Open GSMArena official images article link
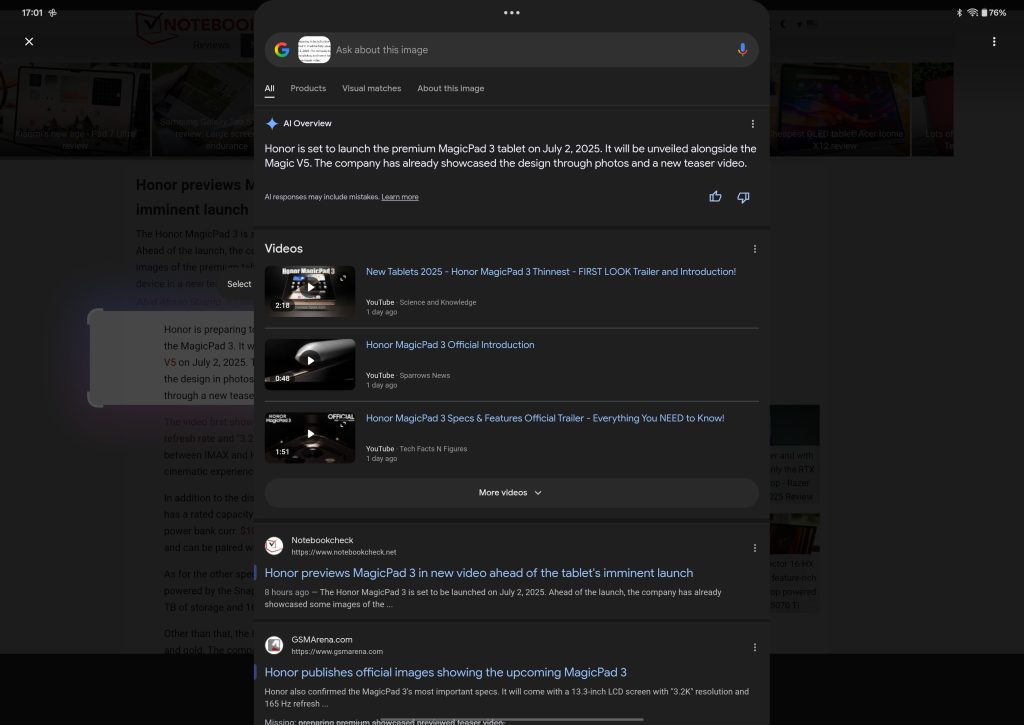The width and height of the screenshot is (1024, 725). click(445, 672)
